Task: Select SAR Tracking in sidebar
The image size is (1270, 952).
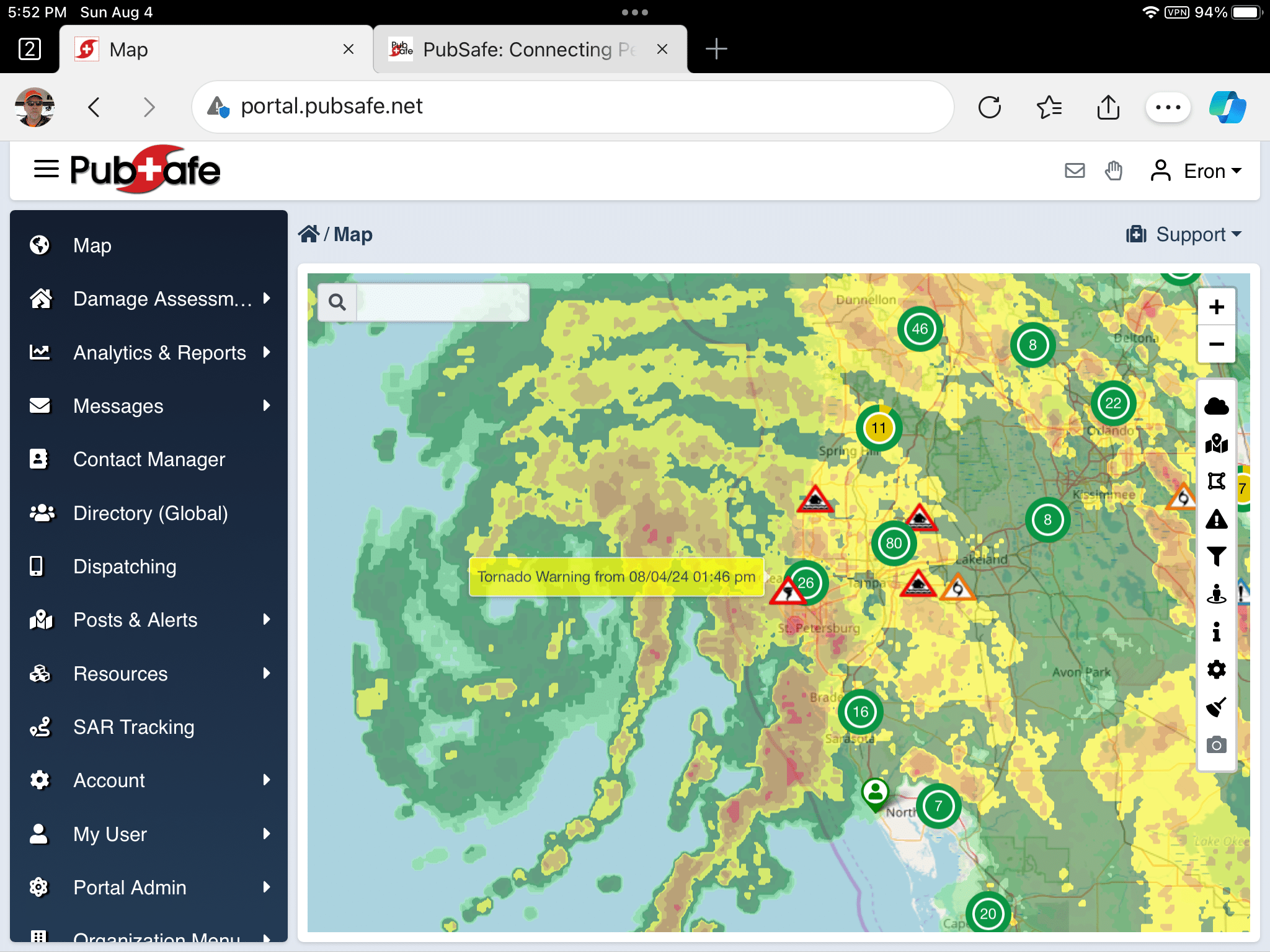Action: [x=133, y=727]
